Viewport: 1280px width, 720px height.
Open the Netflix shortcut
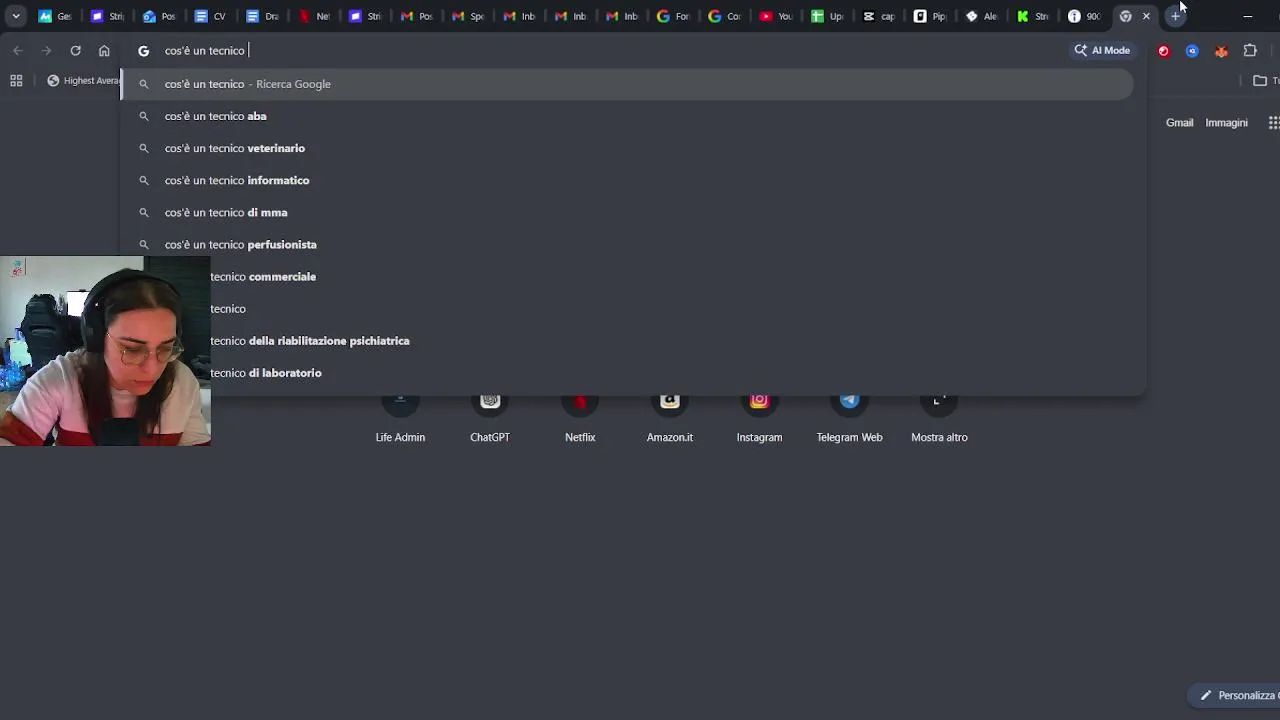pos(580,418)
